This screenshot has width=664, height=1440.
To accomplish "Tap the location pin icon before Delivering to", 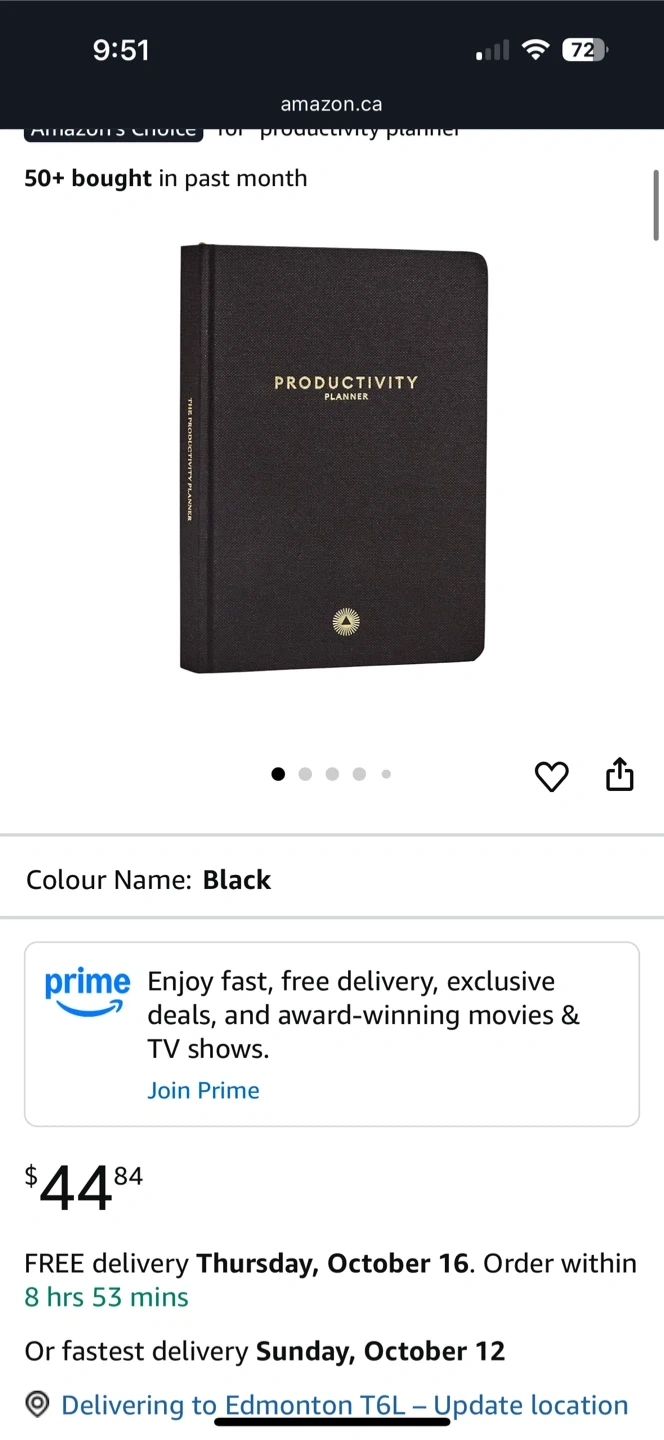I will click(37, 1405).
